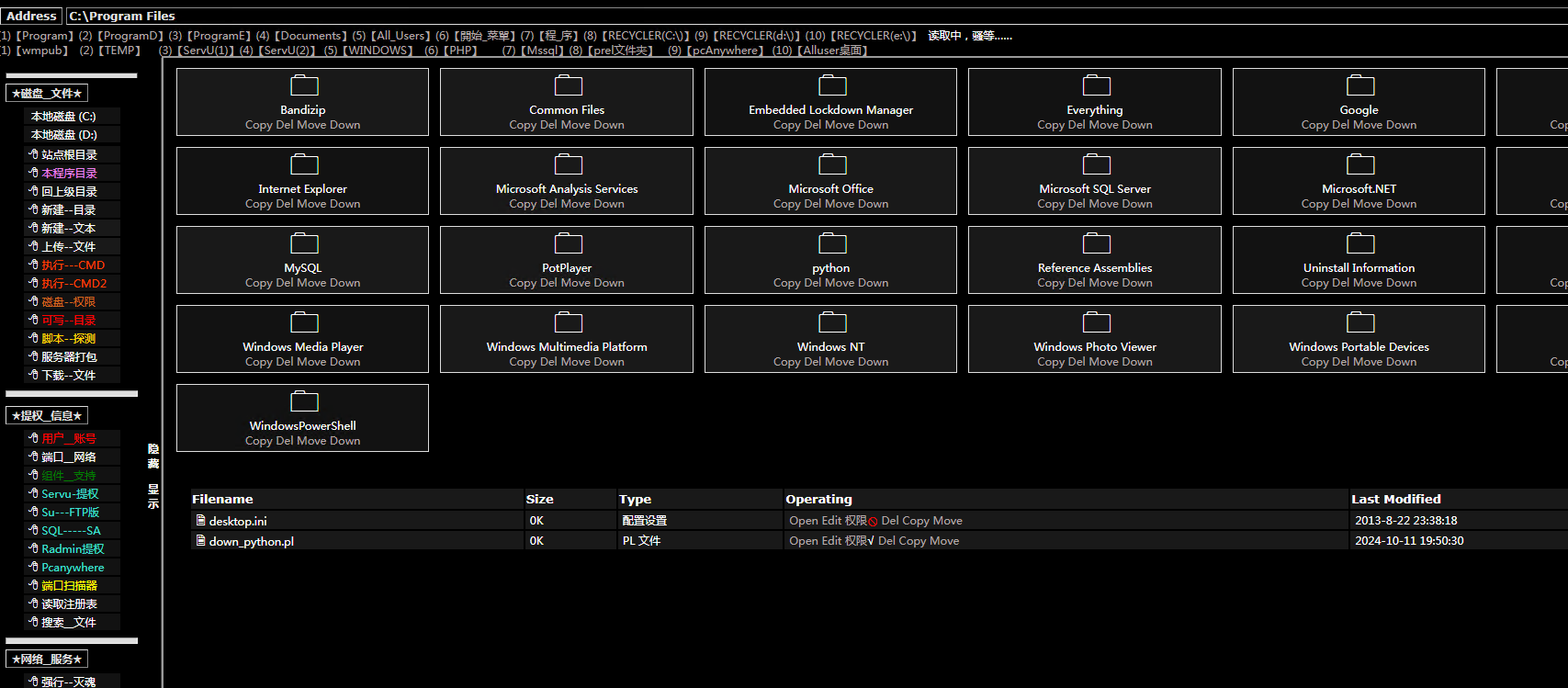Jump to the Program shortcut link
This screenshot has height=688, width=1568.
[44, 36]
